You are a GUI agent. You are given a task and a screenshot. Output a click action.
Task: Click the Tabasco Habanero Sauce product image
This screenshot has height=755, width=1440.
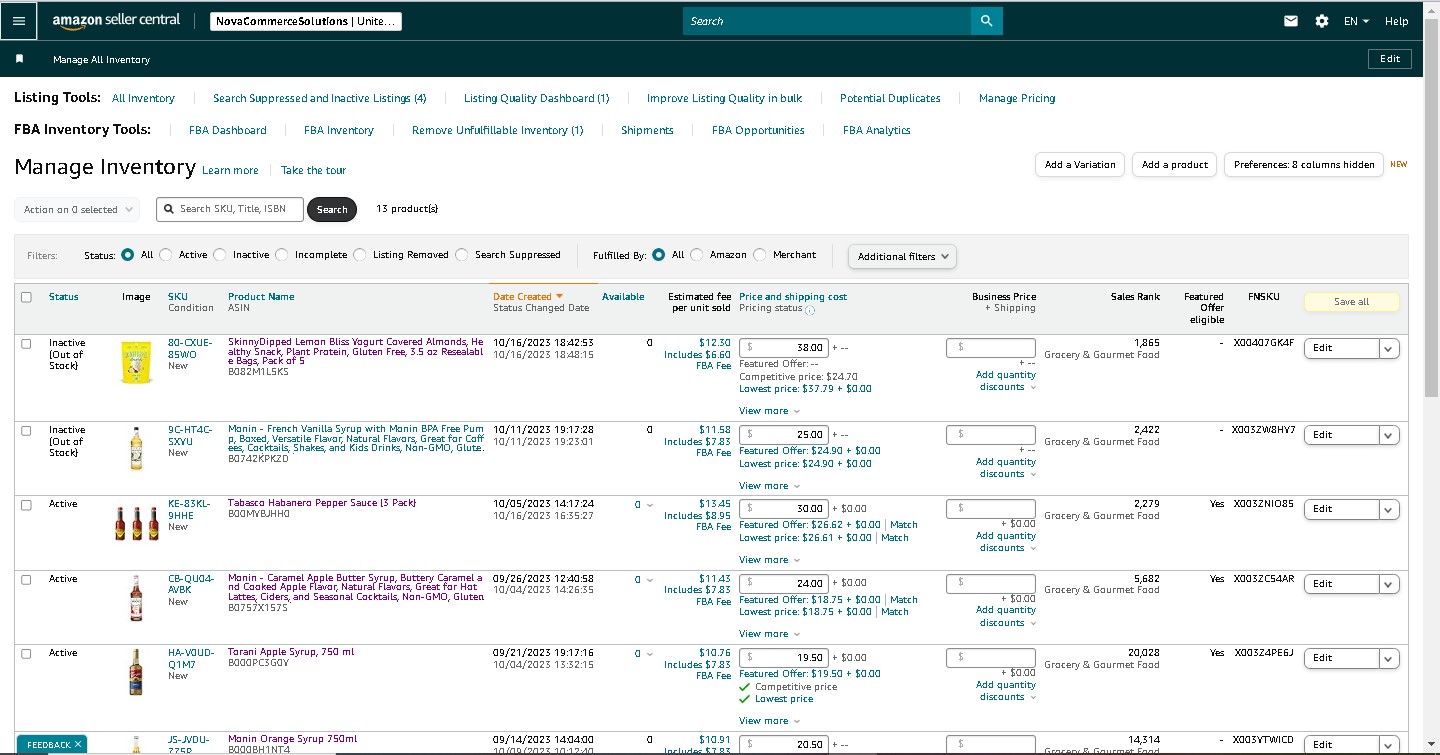pyautogui.click(x=136, y=523)
